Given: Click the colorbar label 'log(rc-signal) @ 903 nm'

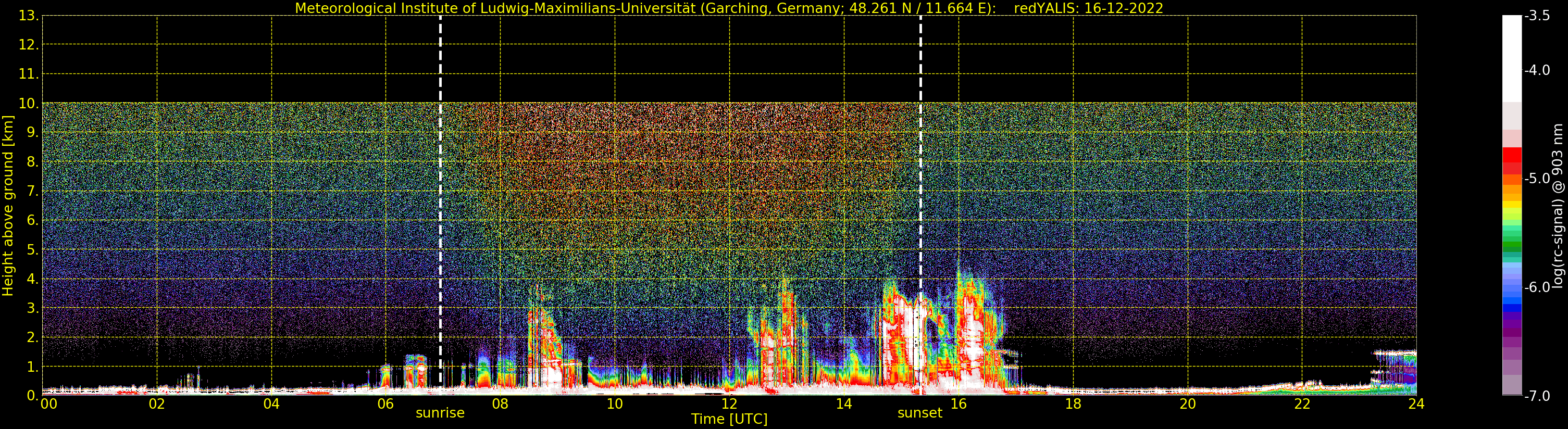Looking at the screenshot, I should (1557, 206).
